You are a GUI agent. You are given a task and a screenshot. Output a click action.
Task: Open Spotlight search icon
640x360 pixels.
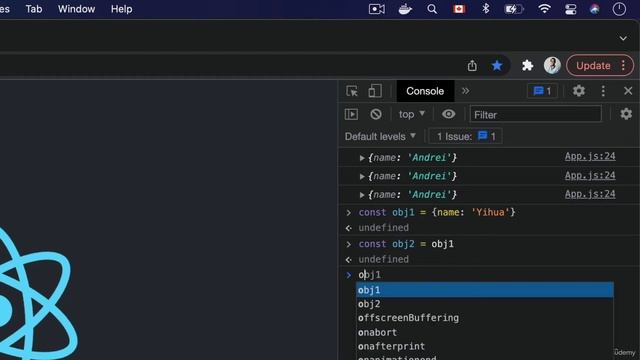click(432, 9)
